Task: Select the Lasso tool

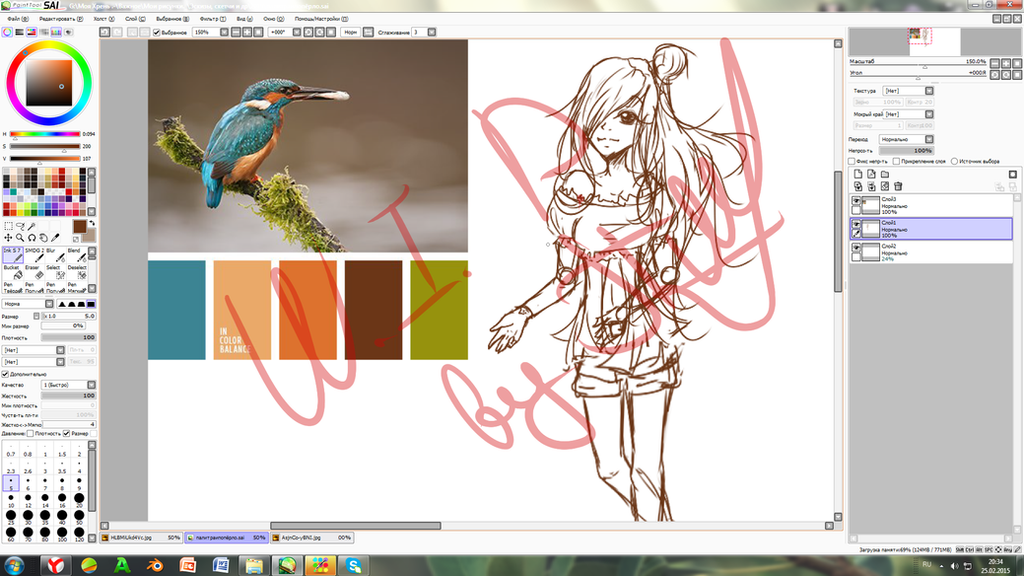Action: (20, 226)
